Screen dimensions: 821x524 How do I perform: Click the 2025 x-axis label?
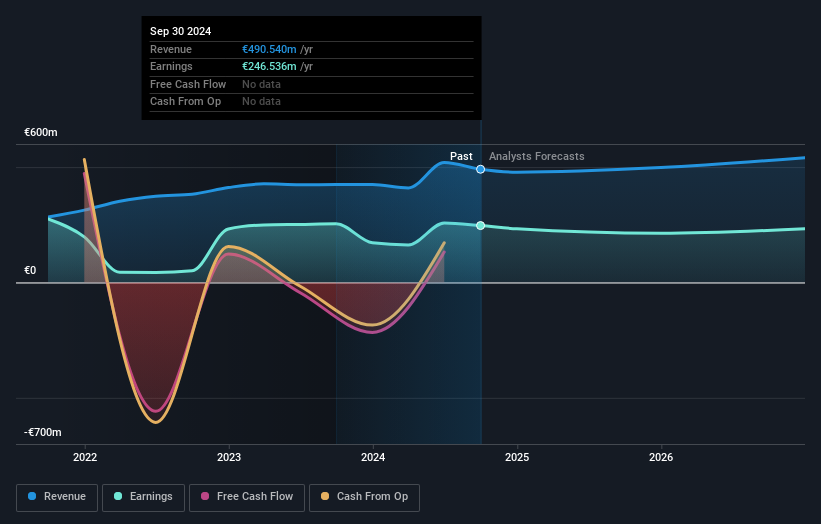(517, 458)
